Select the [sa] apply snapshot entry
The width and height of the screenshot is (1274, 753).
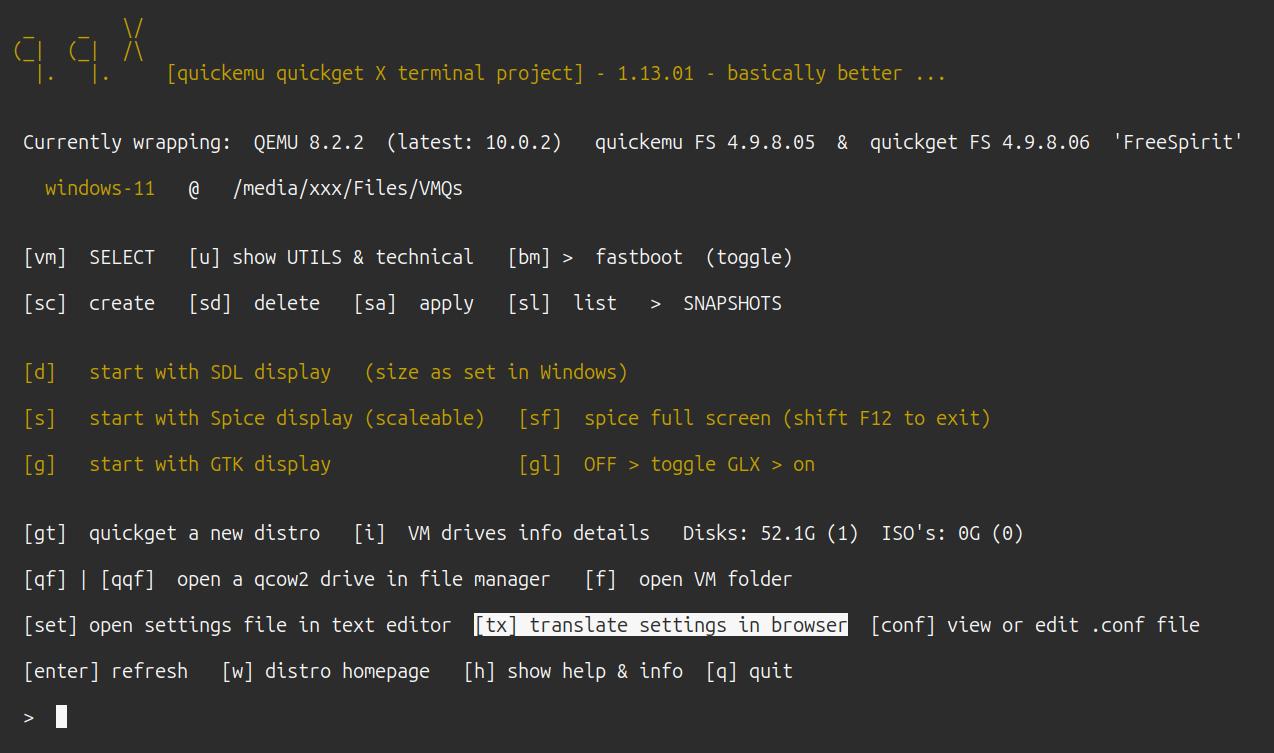click(x=414, y=304)
